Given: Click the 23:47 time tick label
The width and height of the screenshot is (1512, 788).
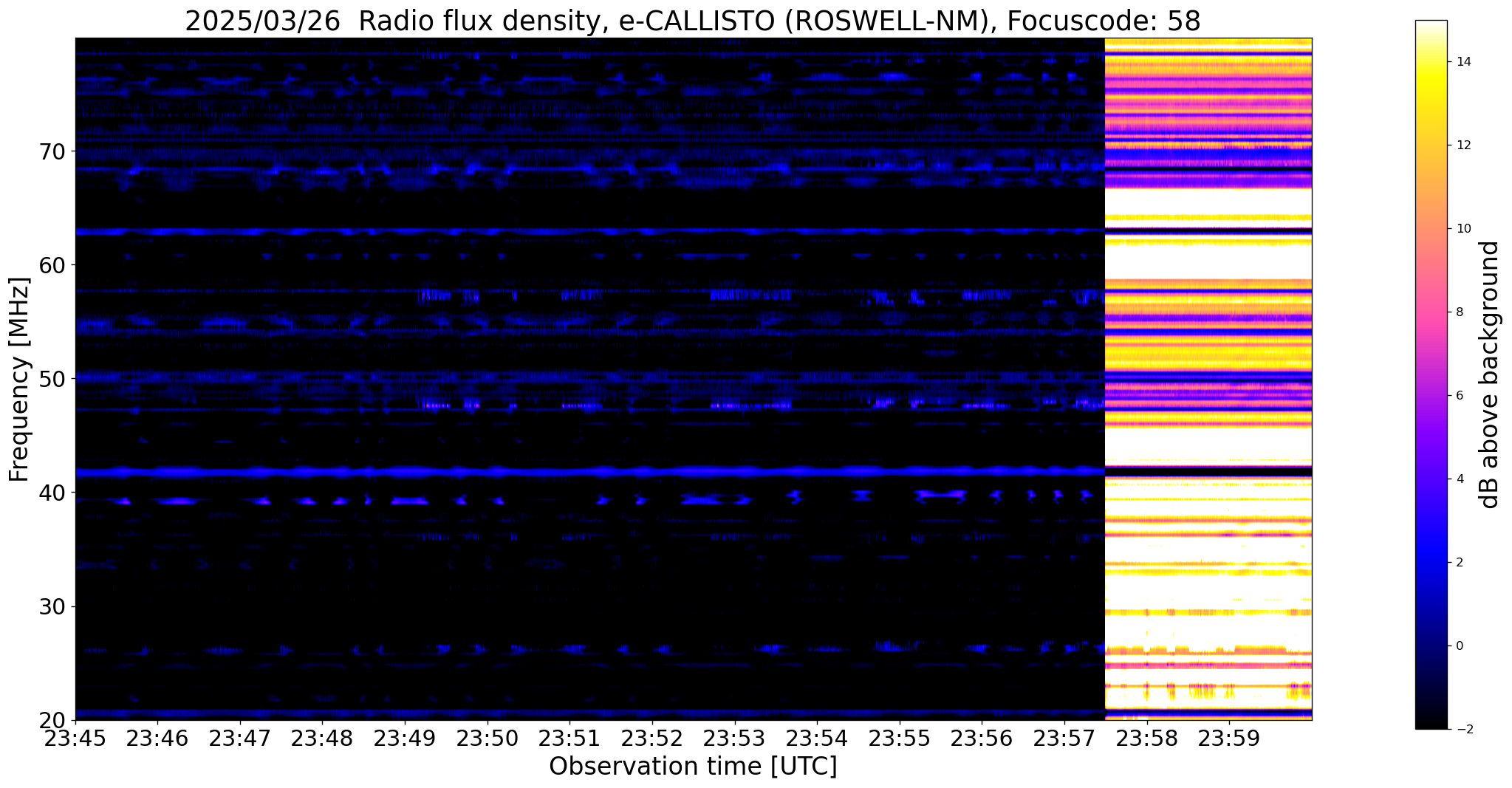Looking at the screenshot, I should click(x=239, y=738).
